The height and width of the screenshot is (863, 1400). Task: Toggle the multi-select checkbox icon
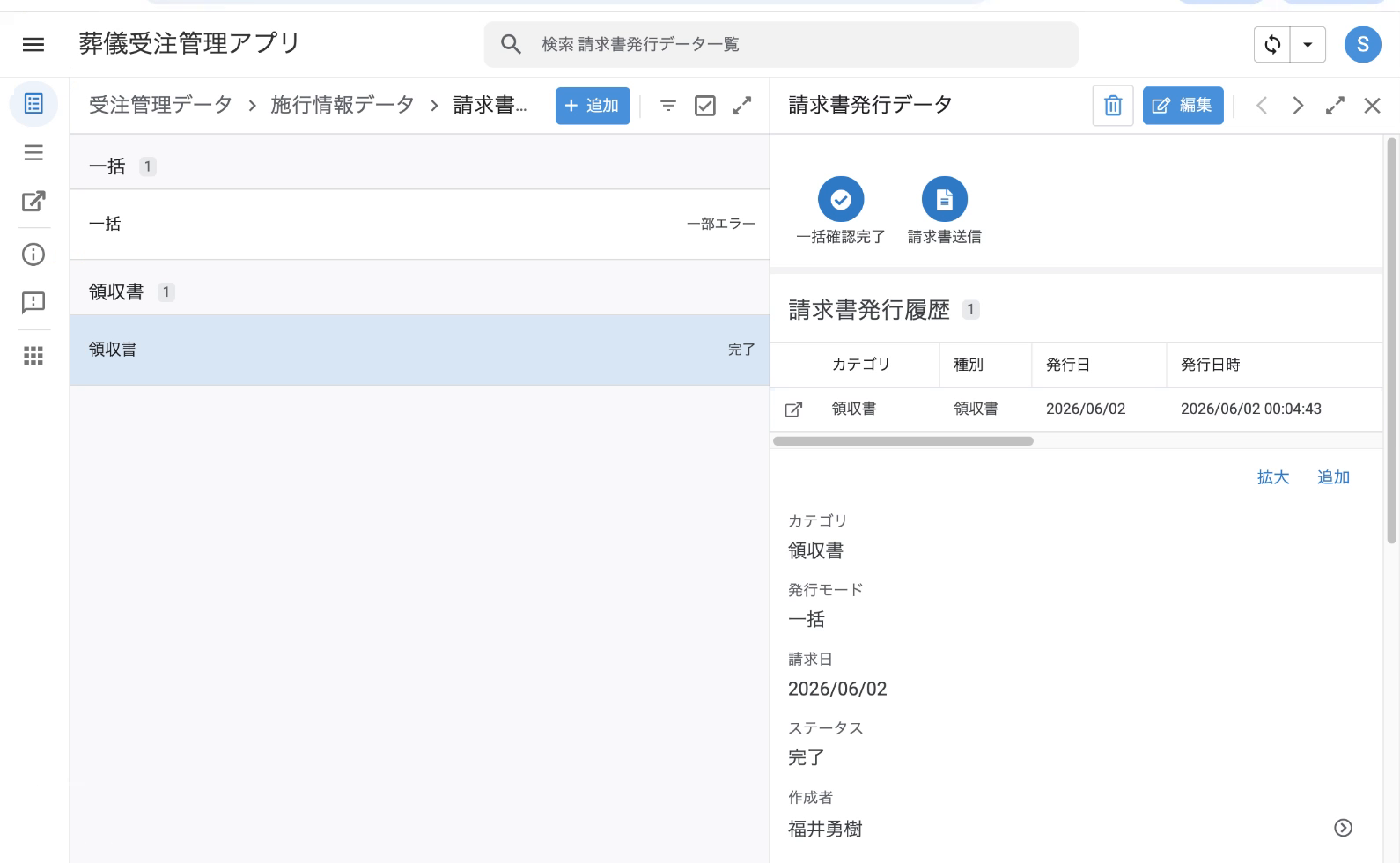tap(705, 106)
